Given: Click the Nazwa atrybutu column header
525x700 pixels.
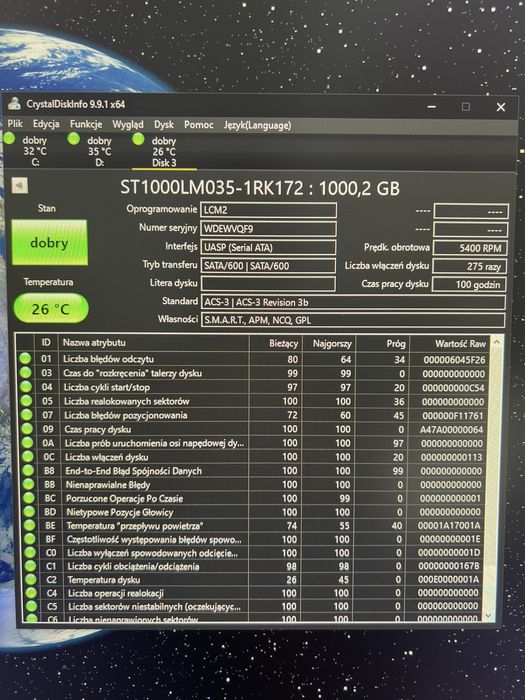Looking at the screenshot, I should [x=154, y=342].
